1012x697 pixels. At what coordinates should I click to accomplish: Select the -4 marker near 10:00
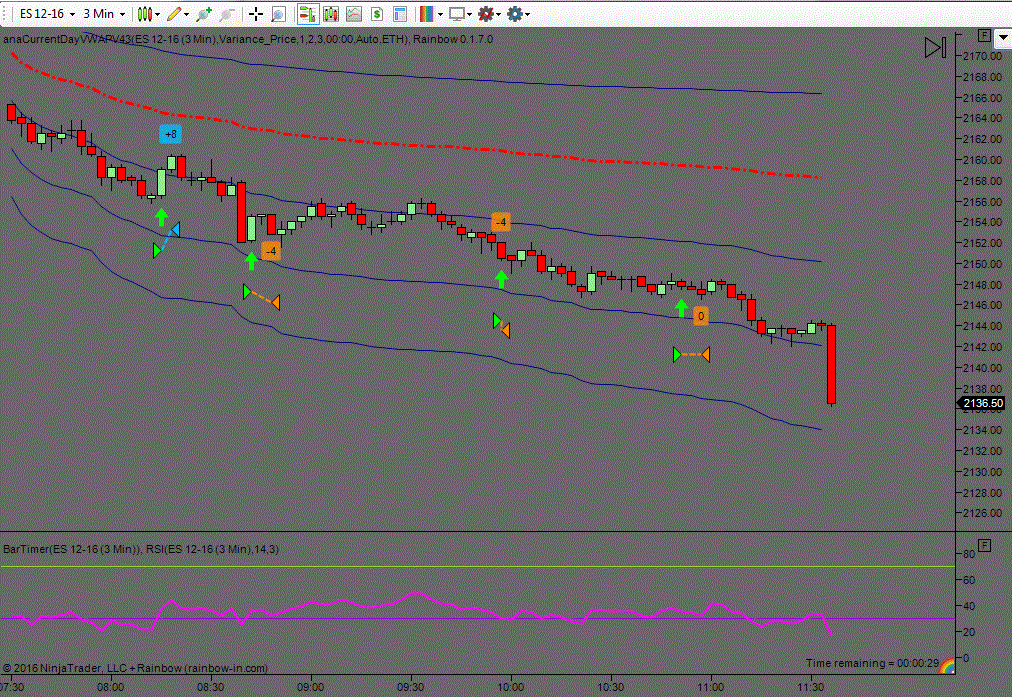(501, 223)
